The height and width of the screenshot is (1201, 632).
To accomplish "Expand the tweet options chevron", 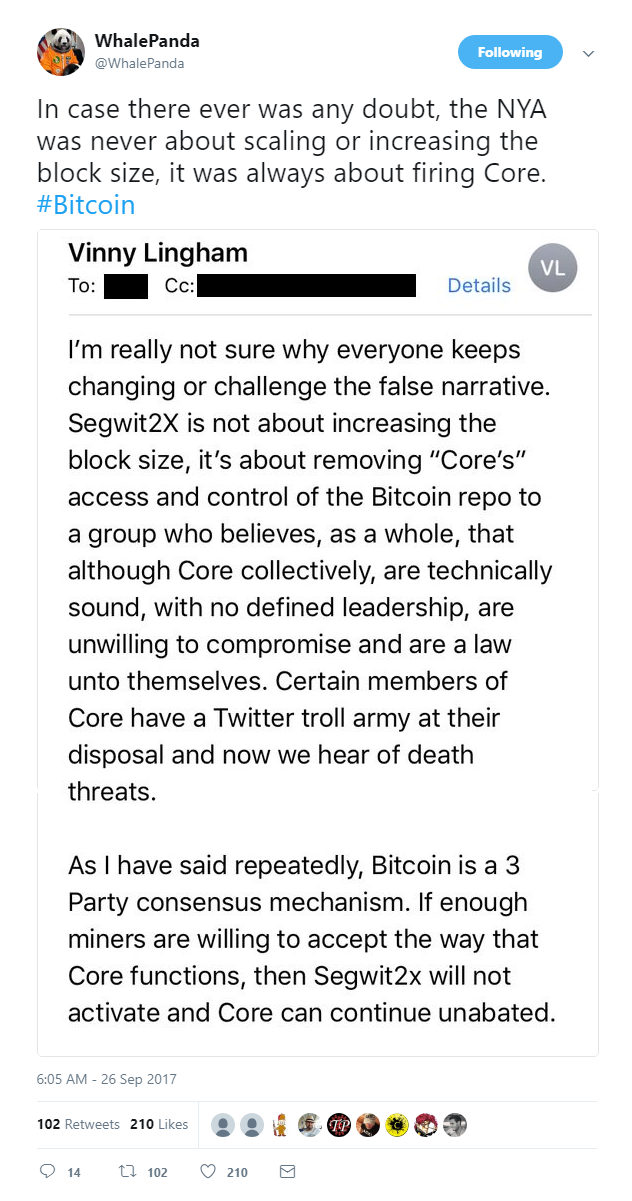I will (588, 53).
